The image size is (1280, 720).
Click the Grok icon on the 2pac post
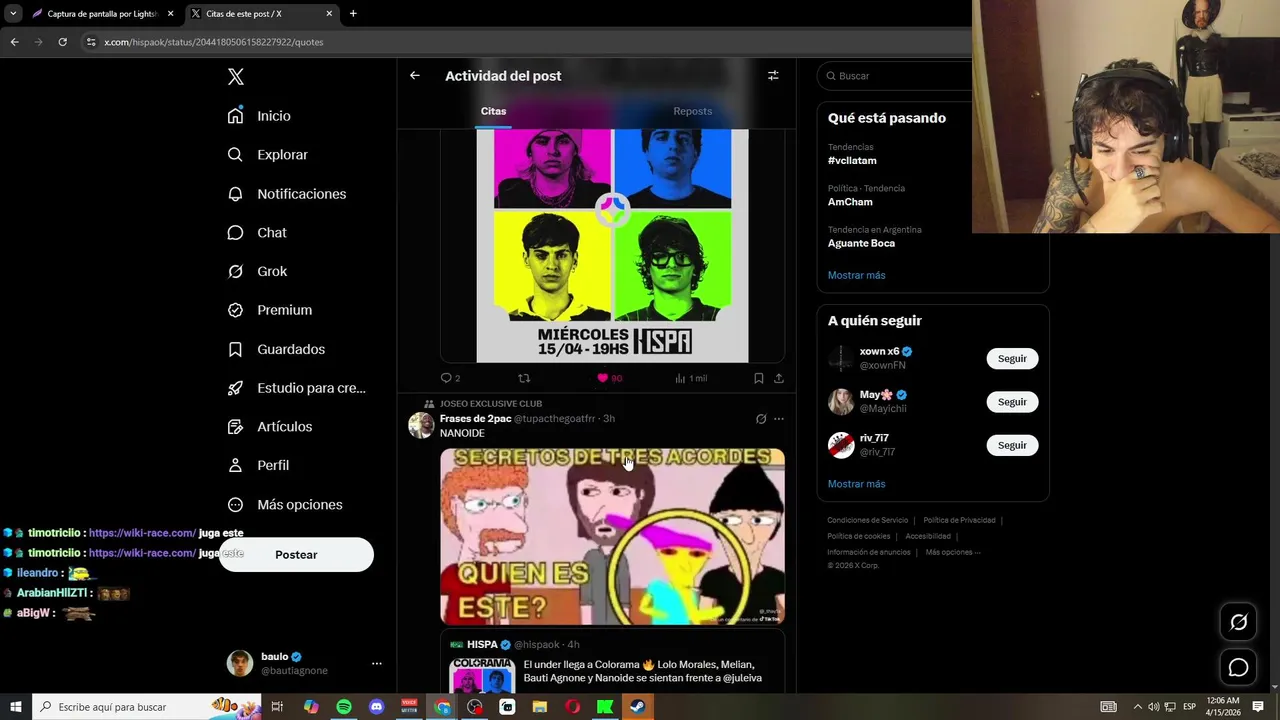click(761, 419)
